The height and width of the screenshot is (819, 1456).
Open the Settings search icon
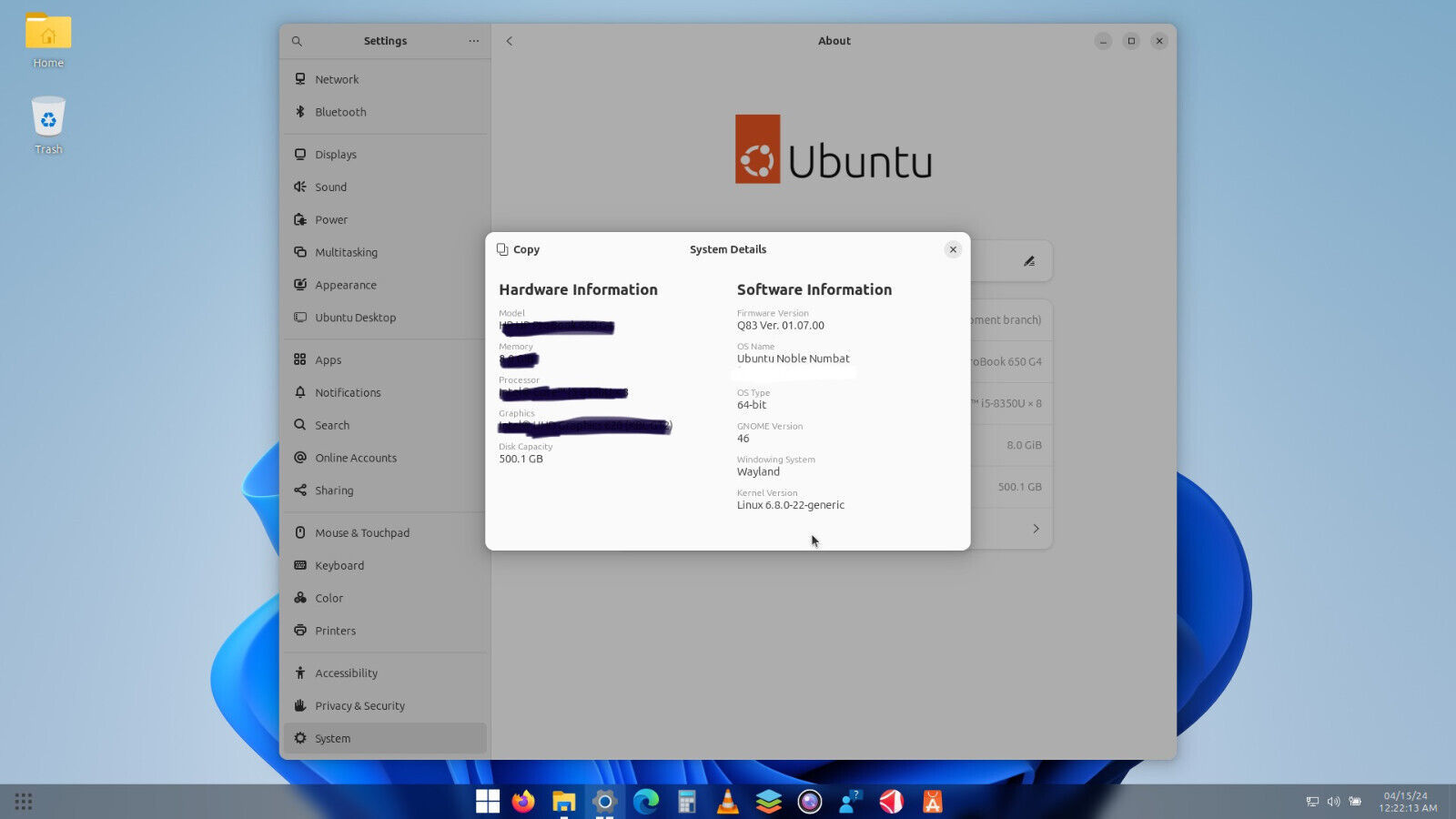pos(297,41)
